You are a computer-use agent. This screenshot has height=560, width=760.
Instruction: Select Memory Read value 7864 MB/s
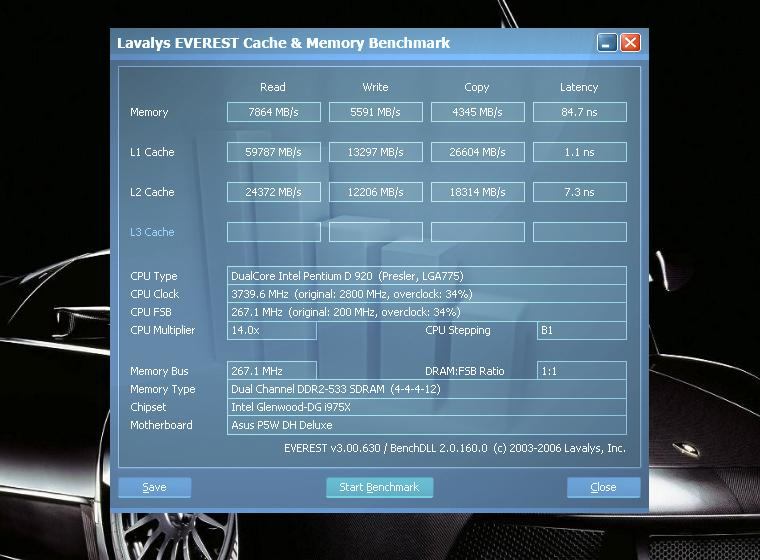pyautogui.click(x=273, y=112)
